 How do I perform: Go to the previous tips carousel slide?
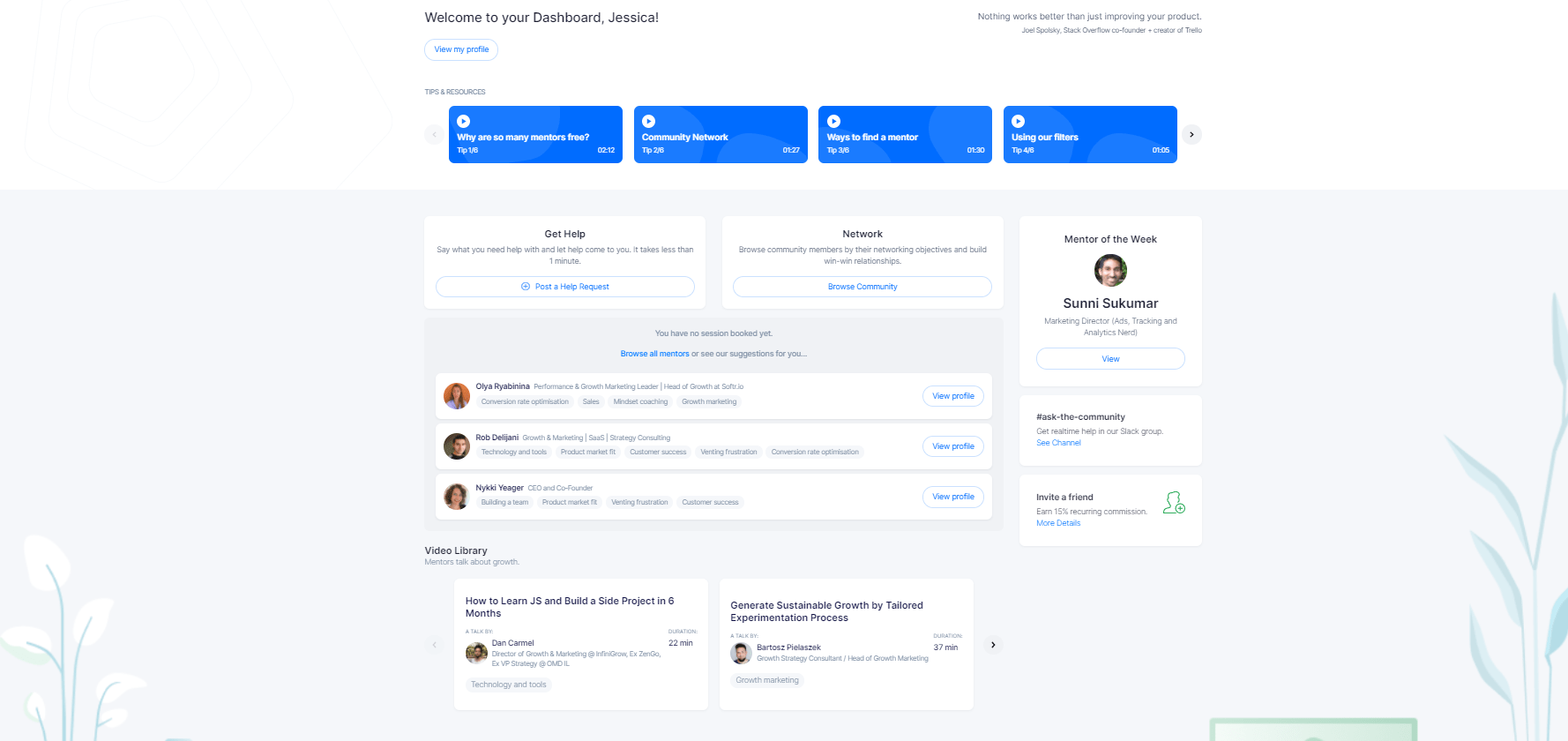434,135
